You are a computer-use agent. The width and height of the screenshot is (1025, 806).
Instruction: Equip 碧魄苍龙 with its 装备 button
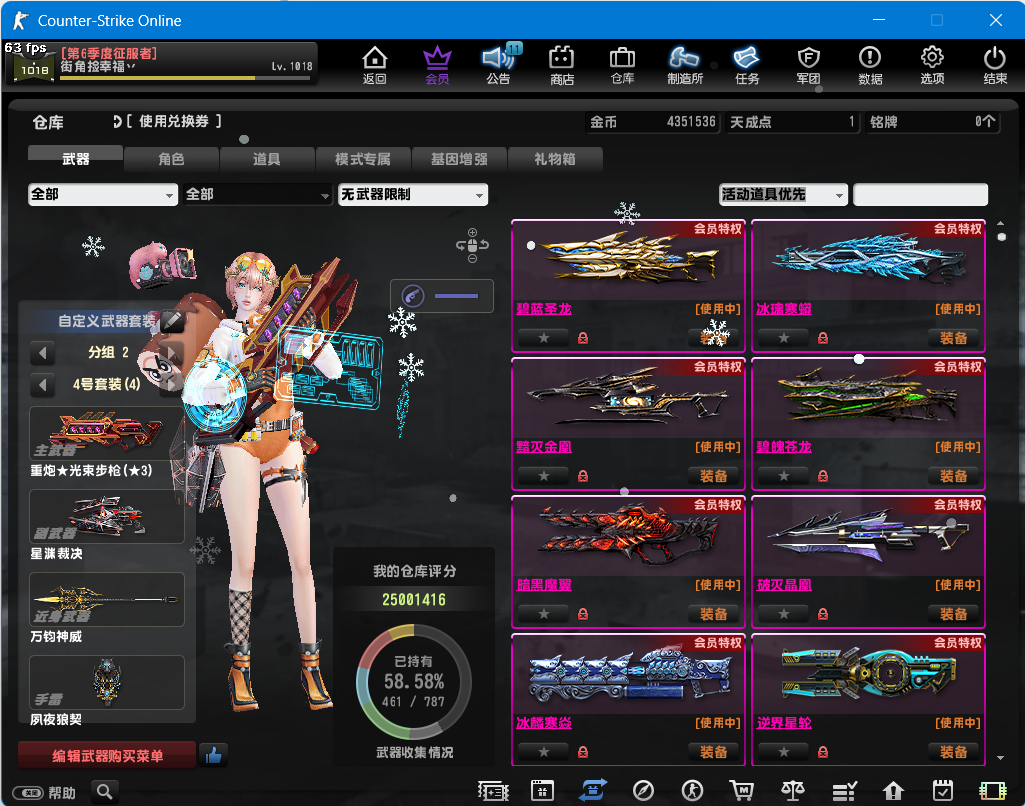(x=953, y=476)
